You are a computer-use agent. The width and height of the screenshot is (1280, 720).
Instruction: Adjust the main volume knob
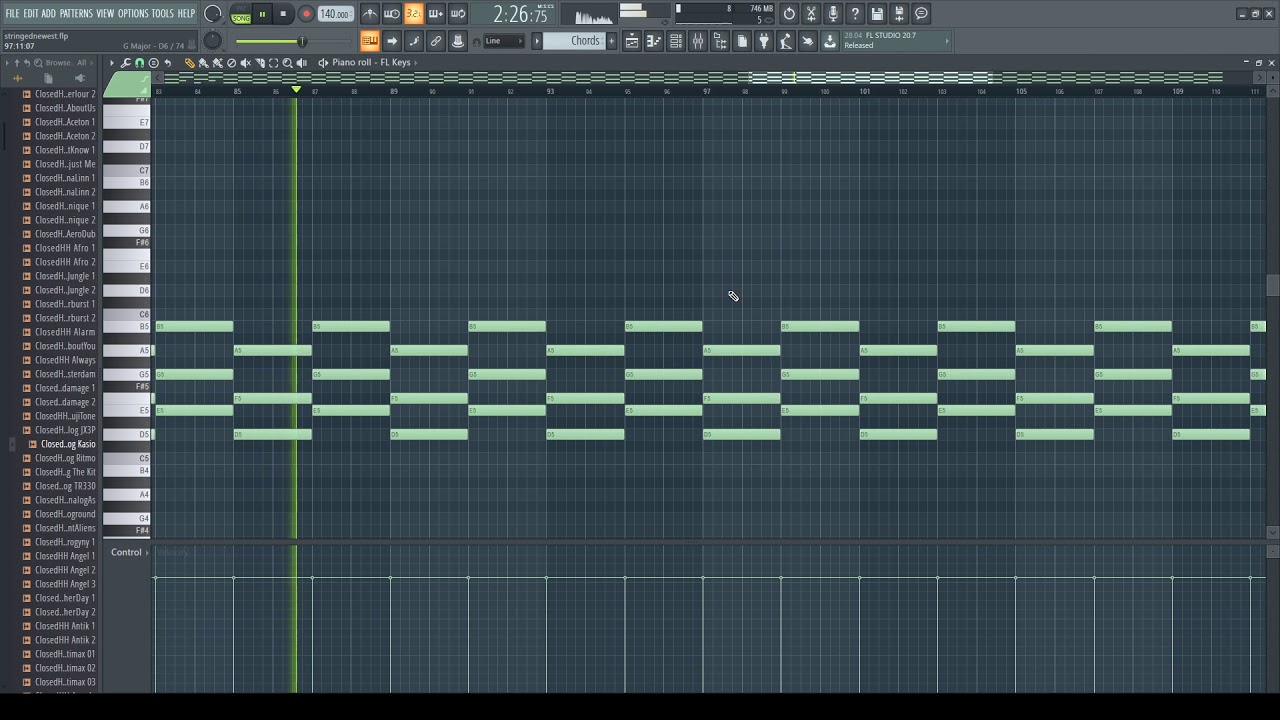213,14
